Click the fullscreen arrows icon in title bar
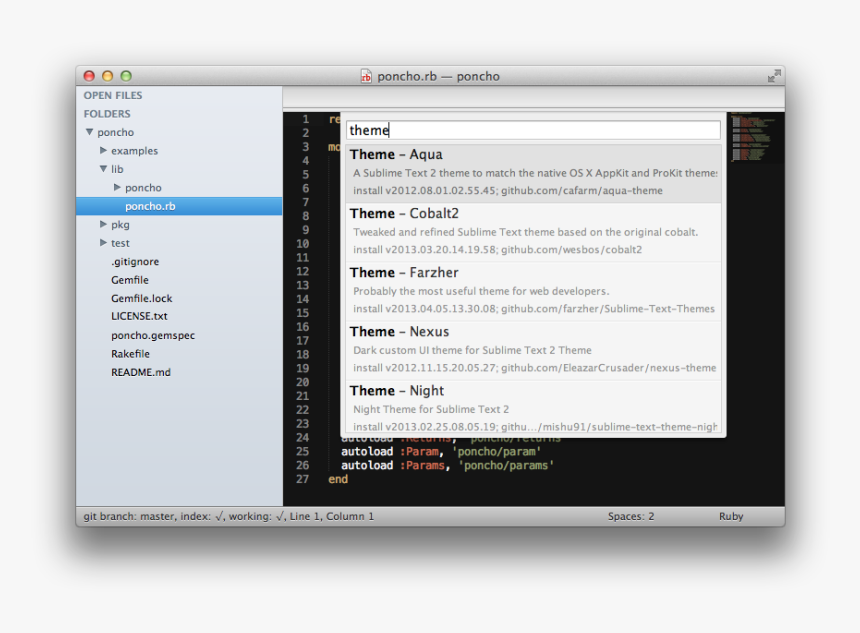Viewport: 860px width, 633px height. pos(774,76)
